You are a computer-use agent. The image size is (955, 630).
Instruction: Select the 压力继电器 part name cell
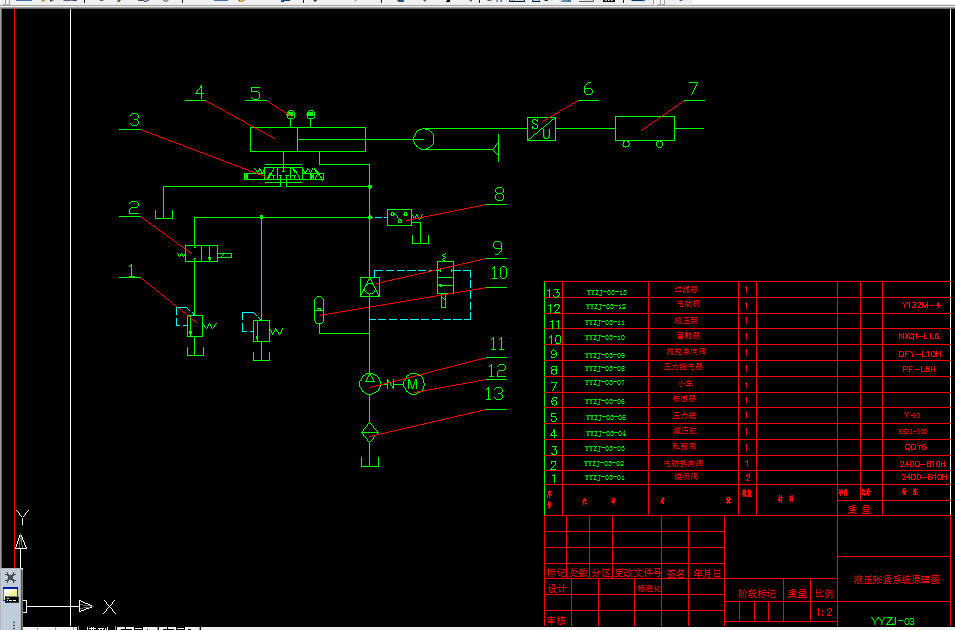683,367
